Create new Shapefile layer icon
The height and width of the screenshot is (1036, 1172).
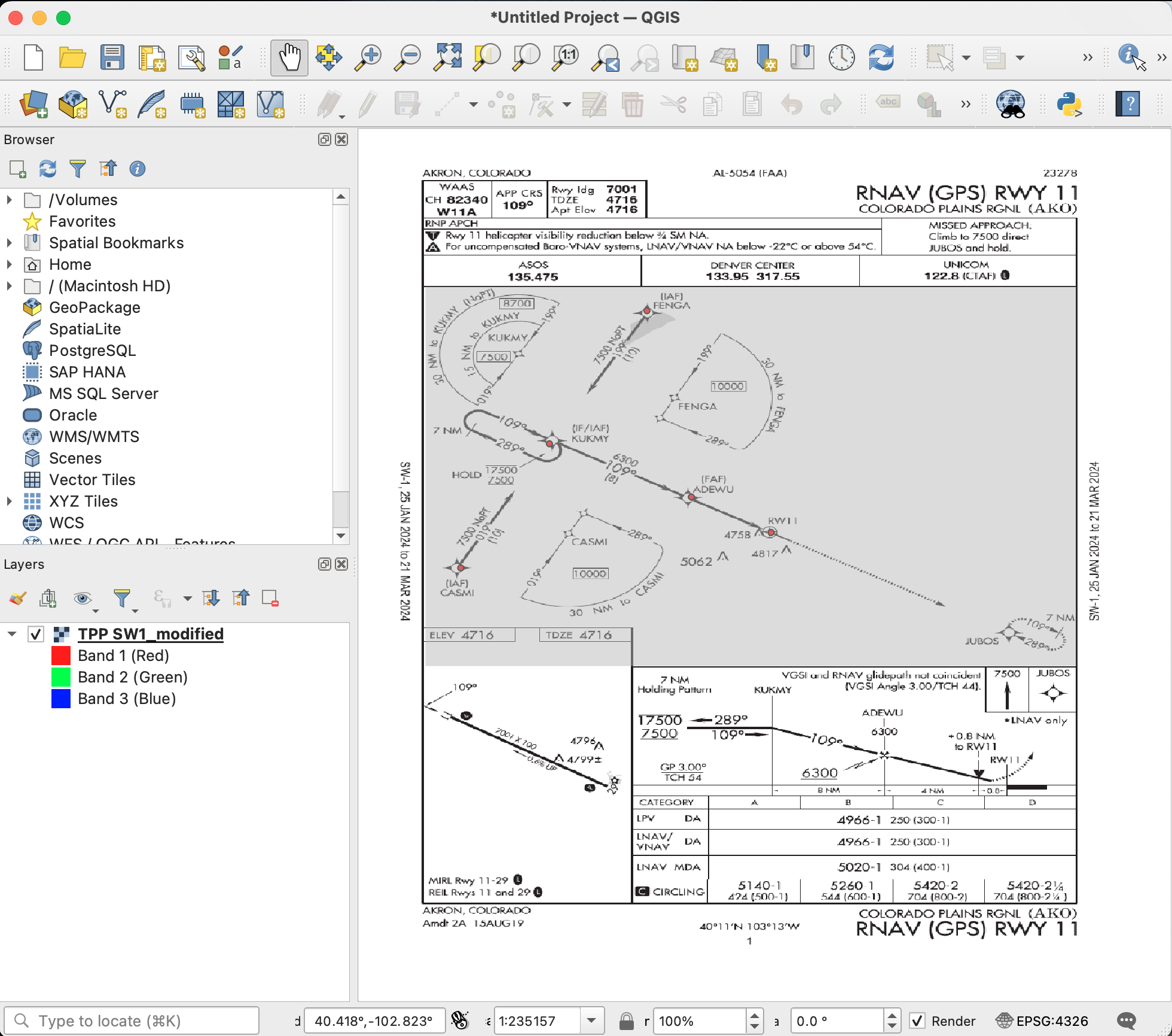pos(112,104)
